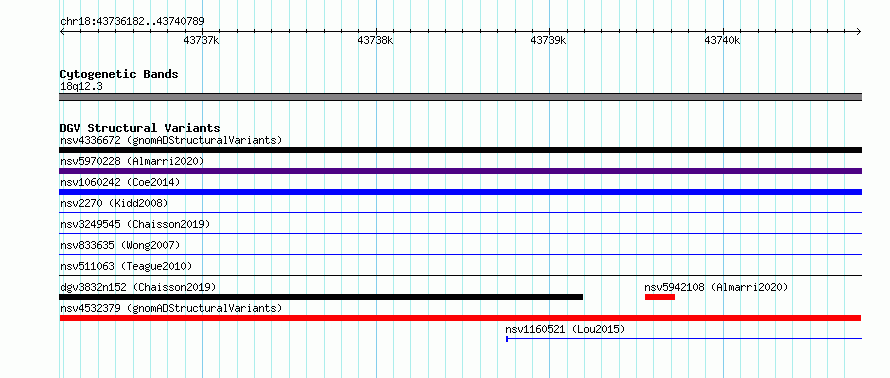The width and height of the screenshot is (890, 378).
Task: Click the thin blue nsv3249545 variant line
Action: pos(460,233)
